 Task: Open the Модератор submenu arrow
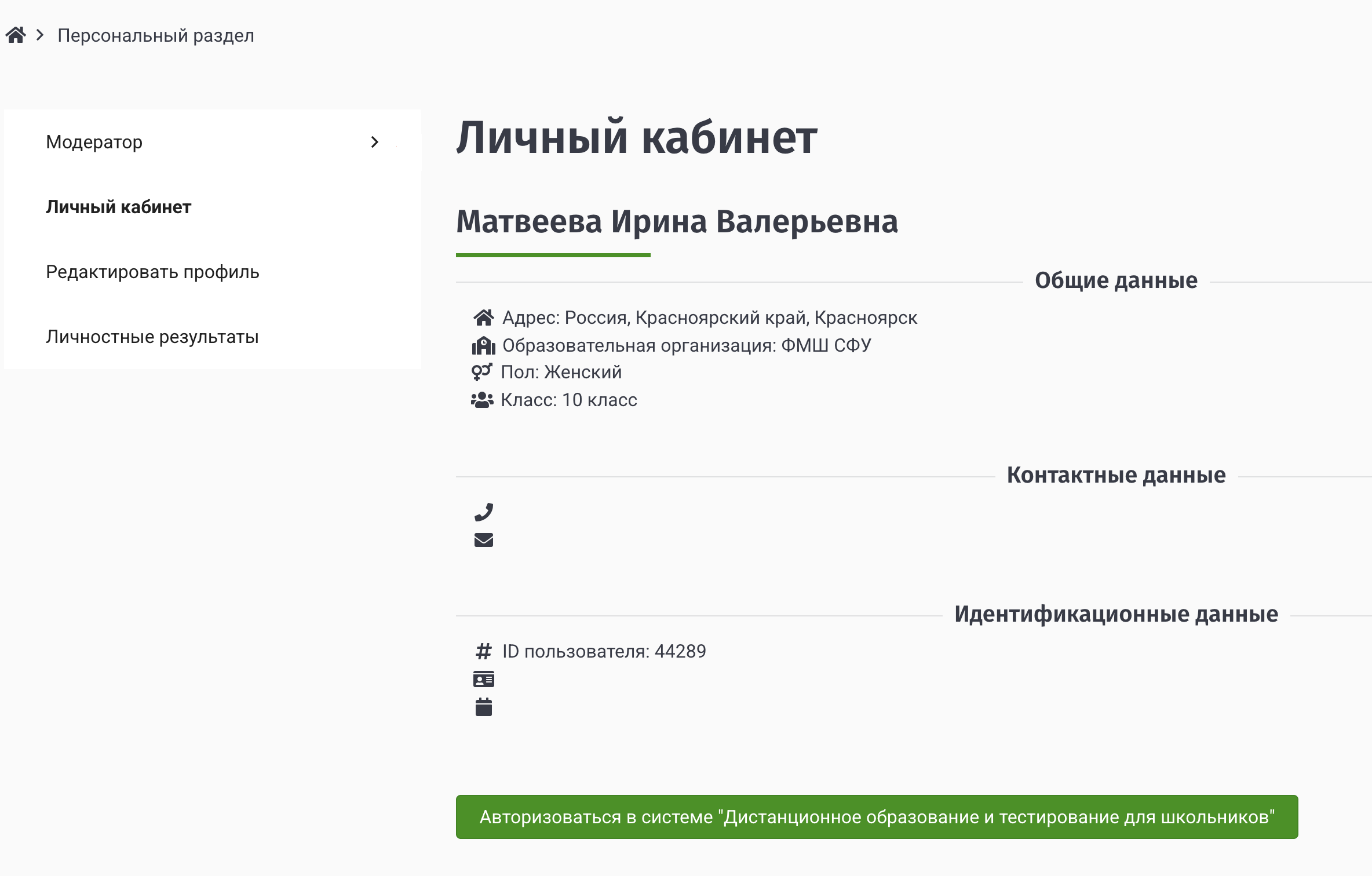(x=375, y=141)
